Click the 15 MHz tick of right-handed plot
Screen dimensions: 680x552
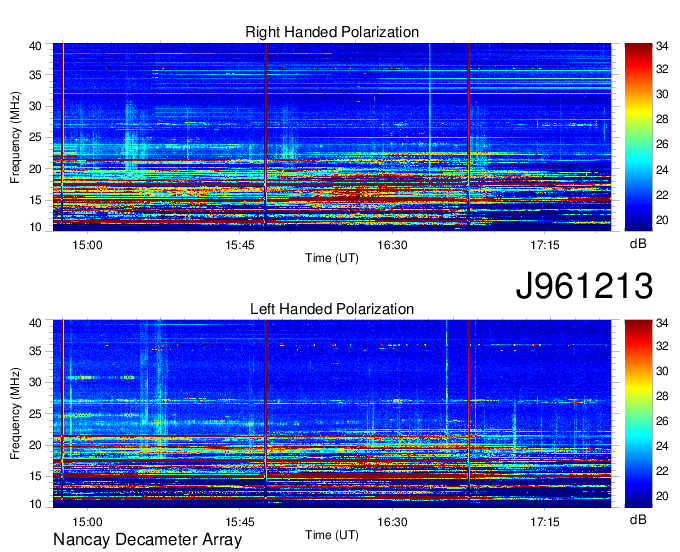click(36, 200)
